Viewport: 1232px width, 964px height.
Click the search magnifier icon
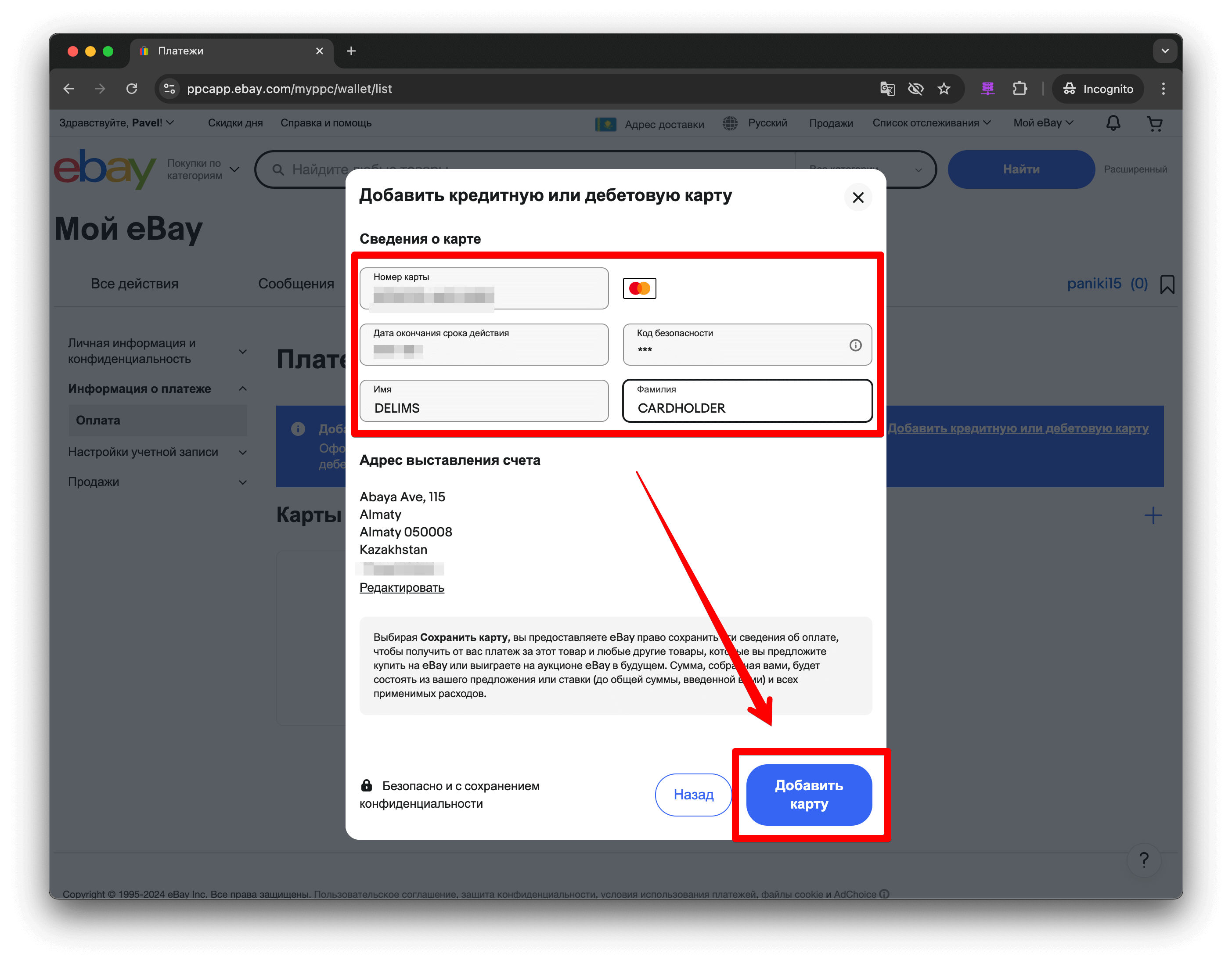[277, 169]
